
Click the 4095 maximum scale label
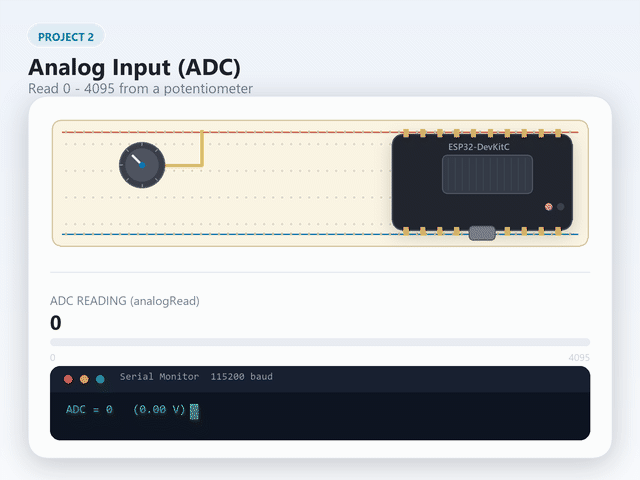[579, 358]
